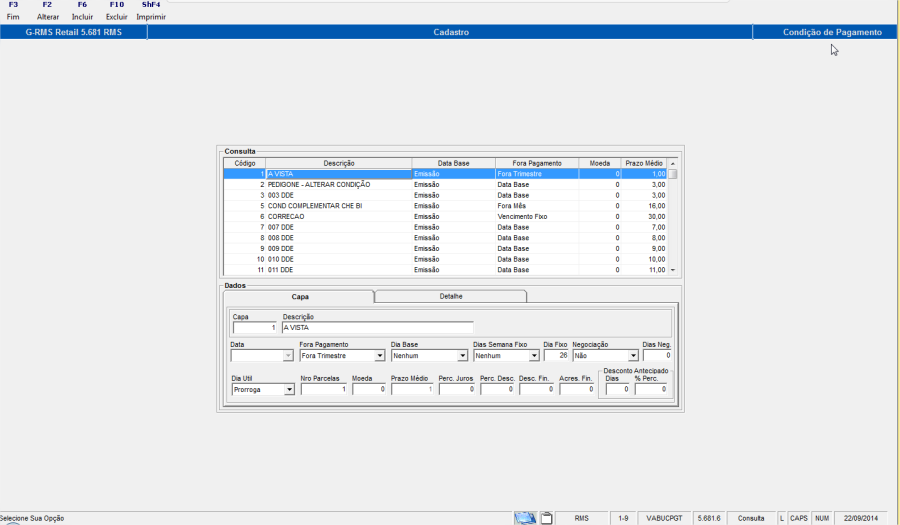The height and width of the screenshot is (525, 900).
Task: Open the Data dropdown
Action: (288, 356)
